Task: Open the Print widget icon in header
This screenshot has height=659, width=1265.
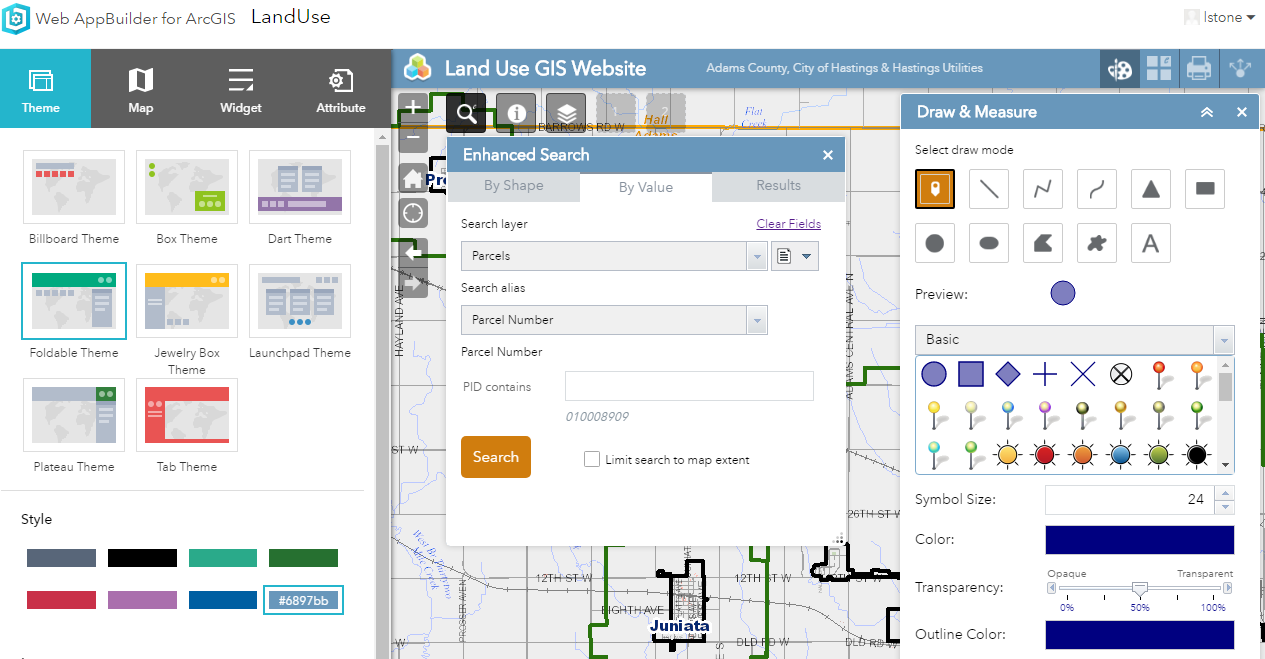Action: [x=1199, y=68]
